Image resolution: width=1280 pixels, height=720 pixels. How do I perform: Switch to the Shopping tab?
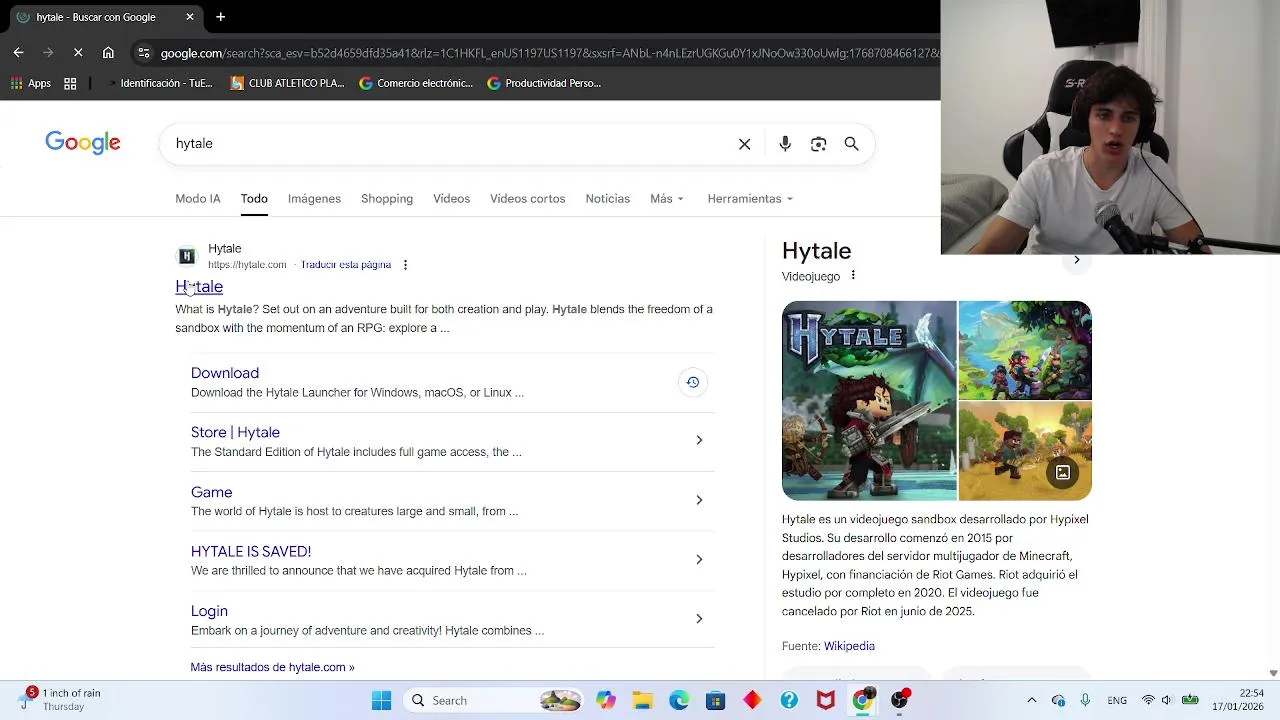tap(387, 198)
